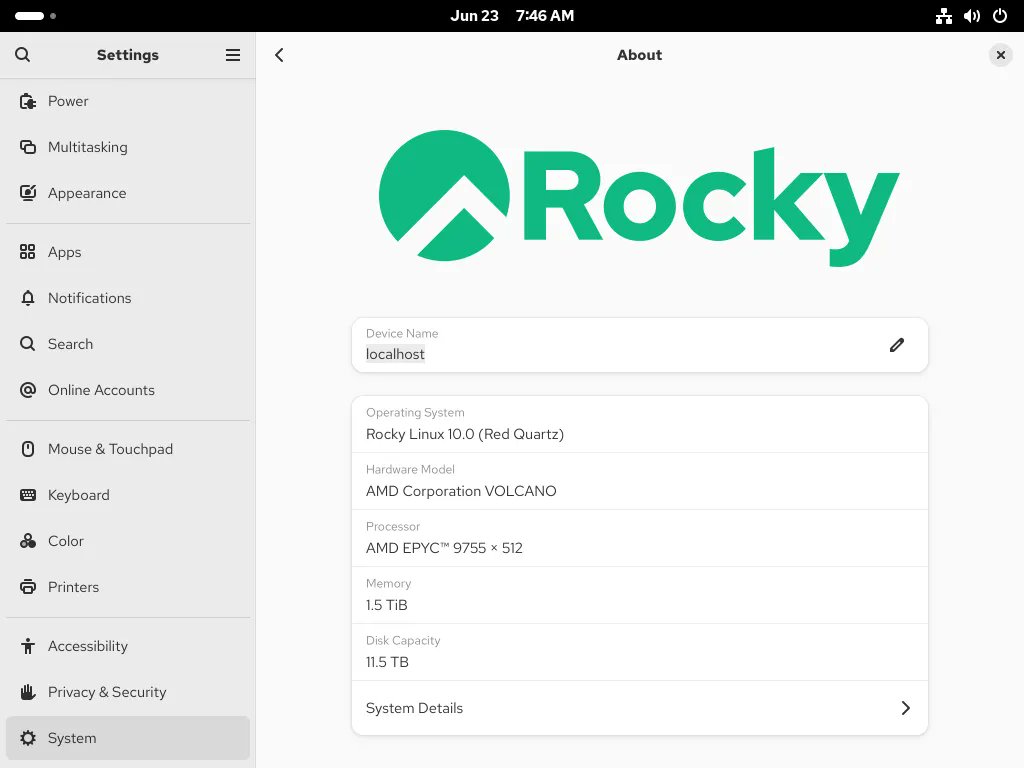Open Privacy & Security via its icon

[26, 692]
